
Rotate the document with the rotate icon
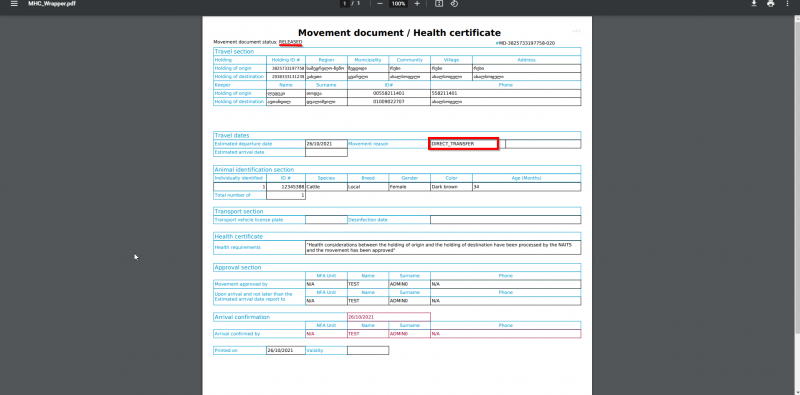pyautogui.click(x=454, y=4)
